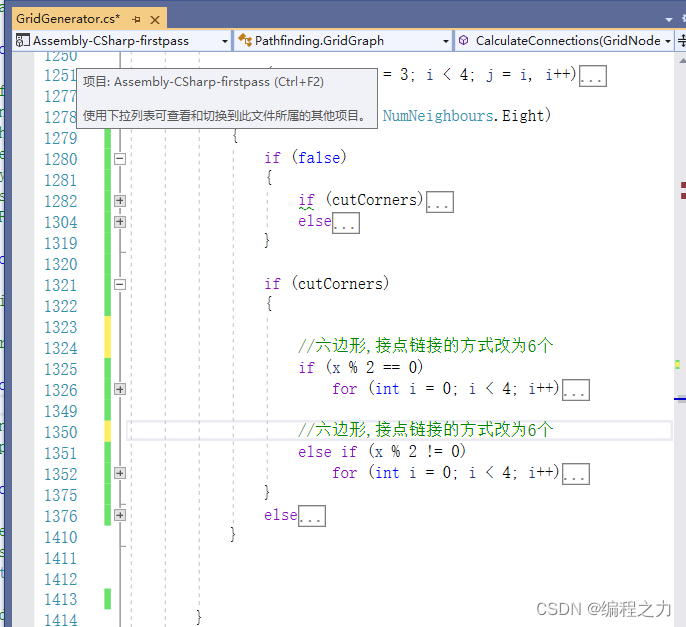Click the blue caret marker in the scrollbar
This screenshot has height=627, width=686.
pos(680,399)
